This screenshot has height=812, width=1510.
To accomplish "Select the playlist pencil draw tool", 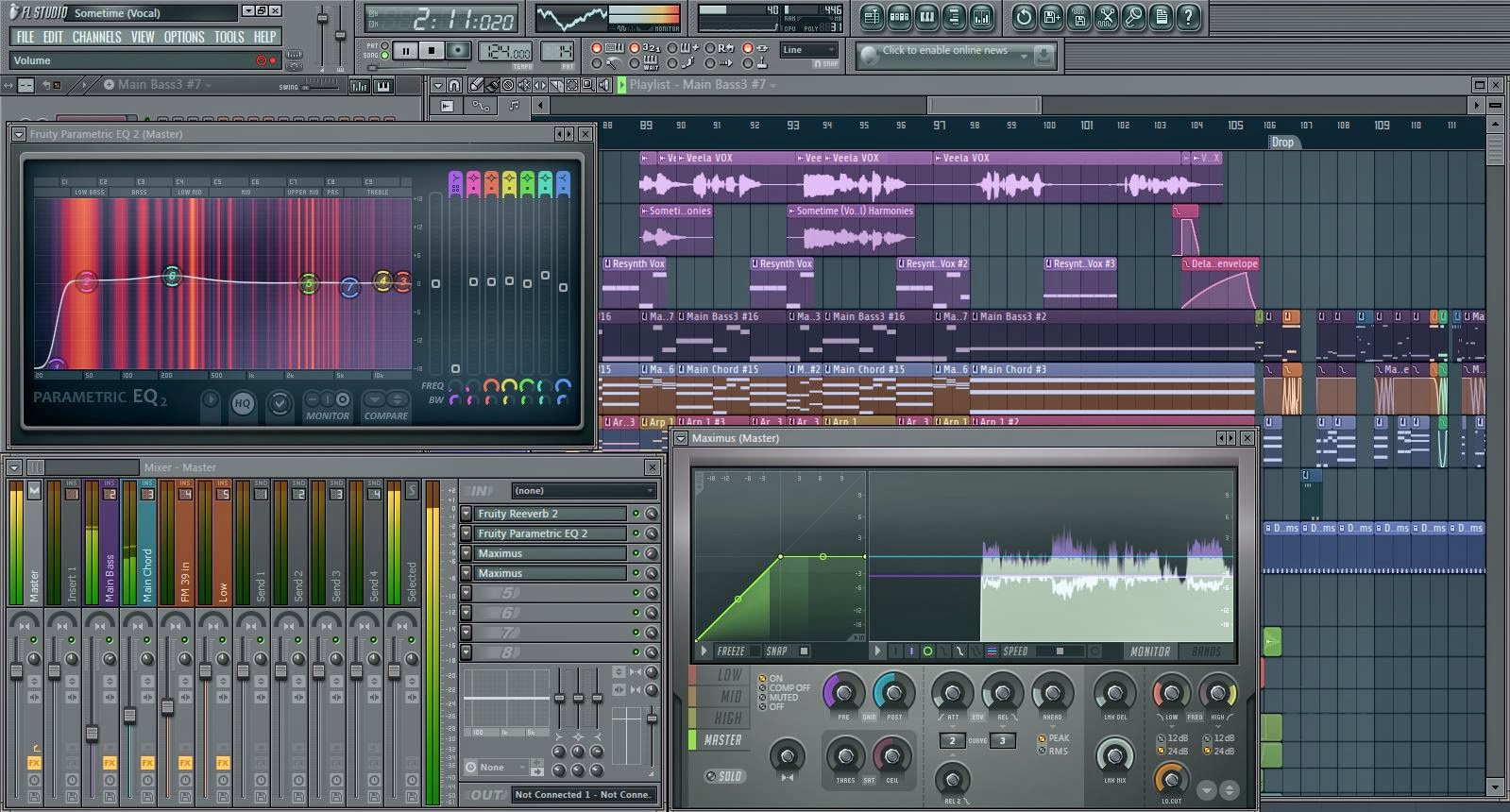I will point(477,85).
